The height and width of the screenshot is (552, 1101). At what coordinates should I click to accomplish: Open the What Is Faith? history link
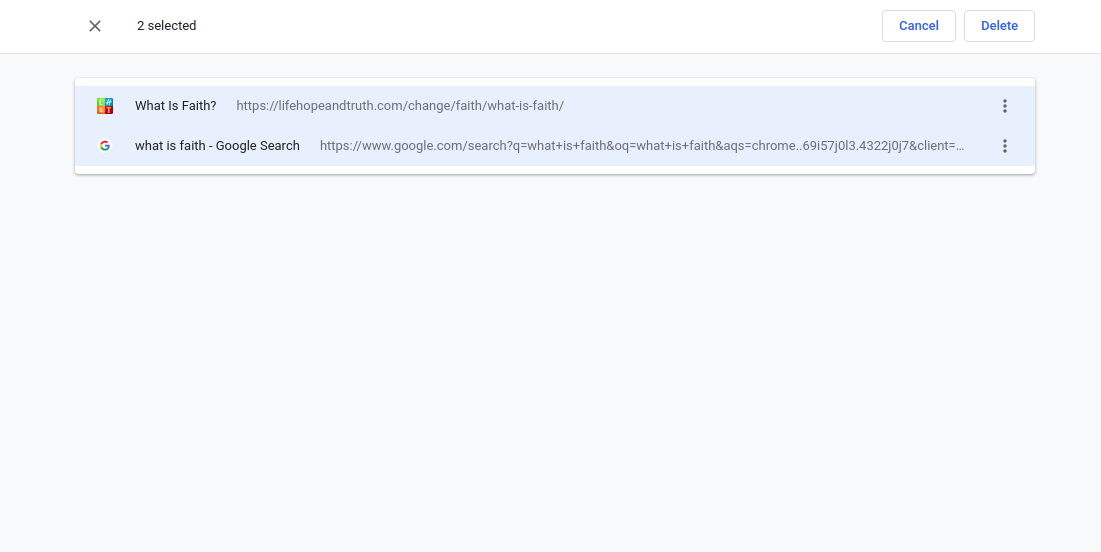(176, 106)
